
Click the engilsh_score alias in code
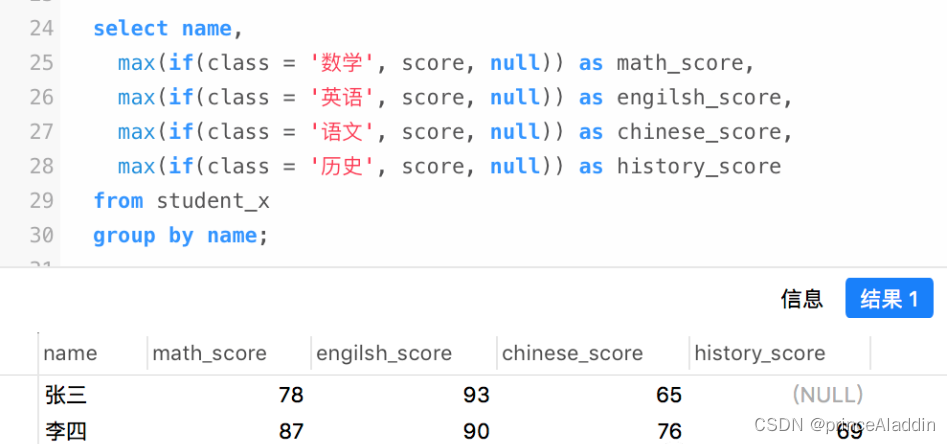pos(699,99)
